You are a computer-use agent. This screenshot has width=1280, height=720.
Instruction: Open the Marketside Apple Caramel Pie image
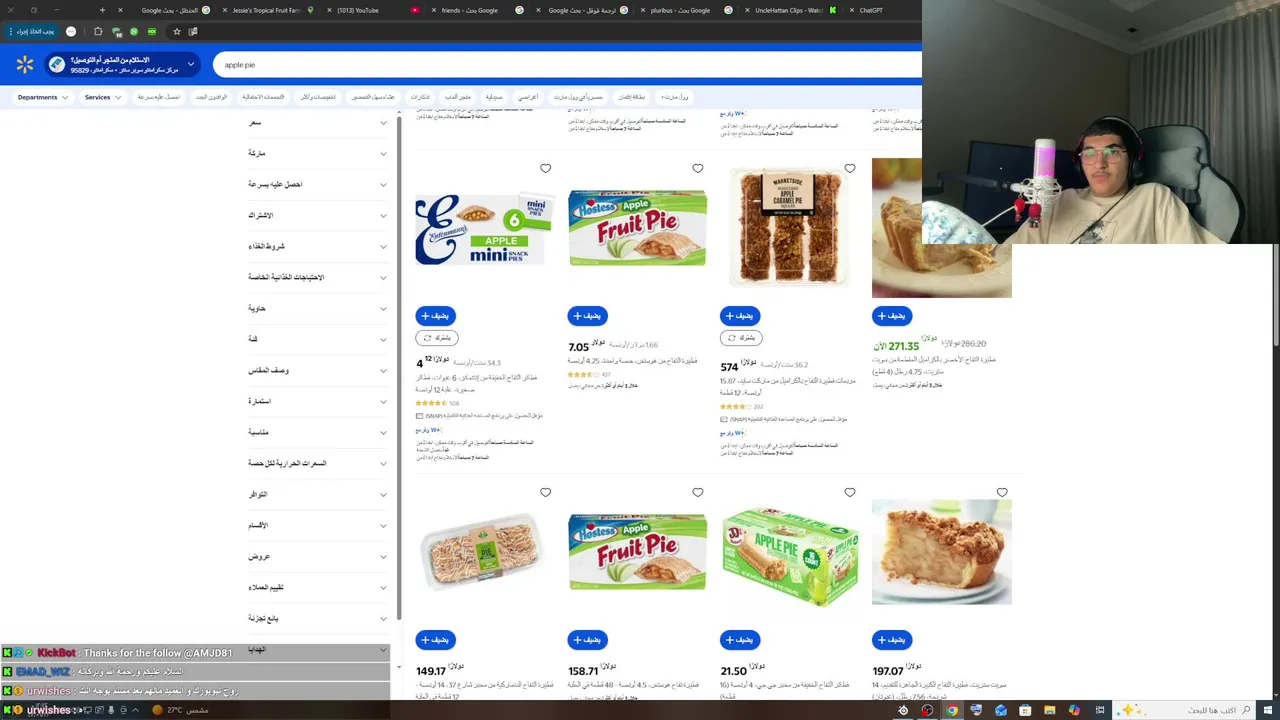pyautogui.click(x=789, y=228)
